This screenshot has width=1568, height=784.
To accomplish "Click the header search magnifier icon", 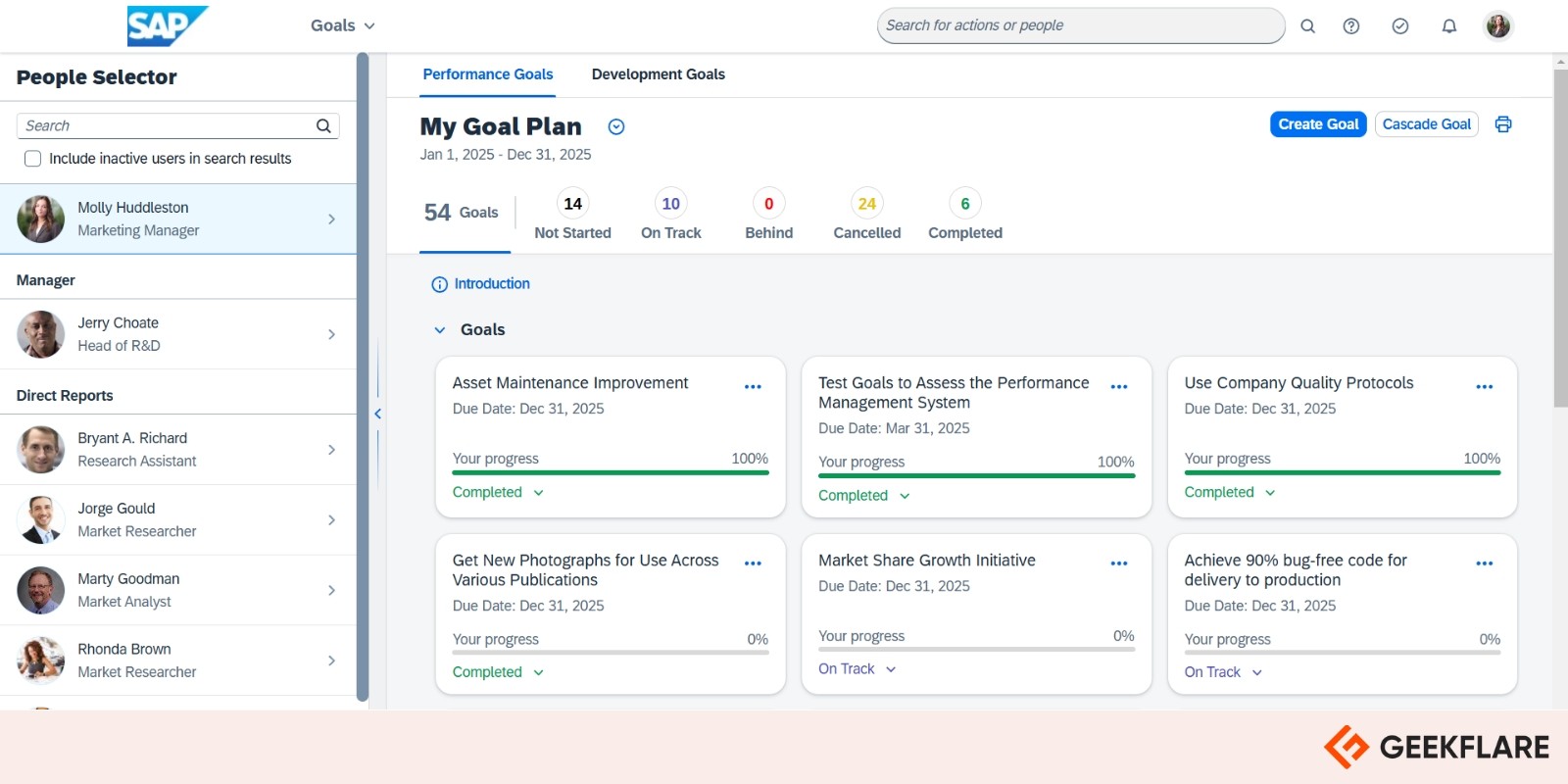I will (1307, 26).
